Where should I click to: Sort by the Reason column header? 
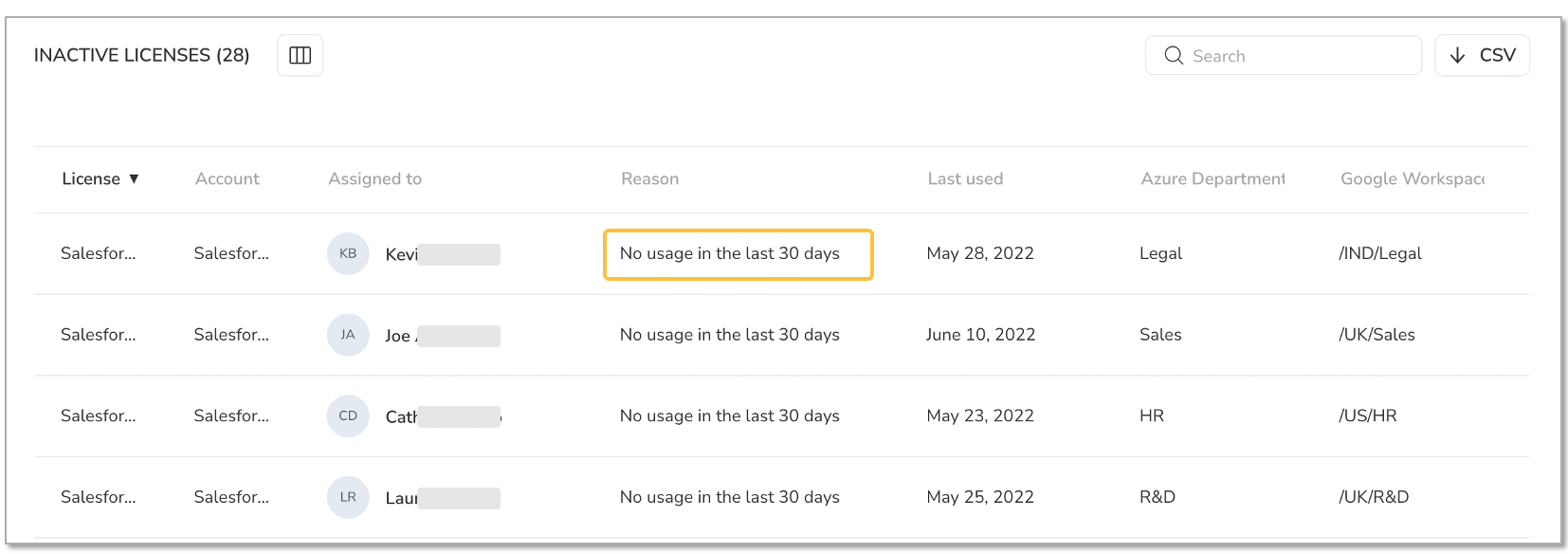click(650, 179)
